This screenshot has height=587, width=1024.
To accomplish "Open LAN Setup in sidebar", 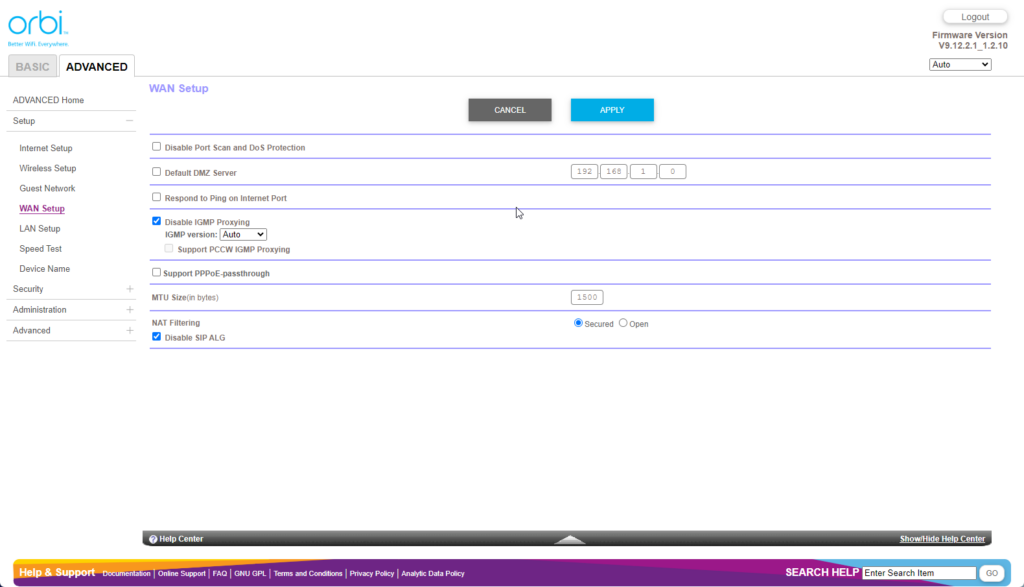I will click(40, 229).
